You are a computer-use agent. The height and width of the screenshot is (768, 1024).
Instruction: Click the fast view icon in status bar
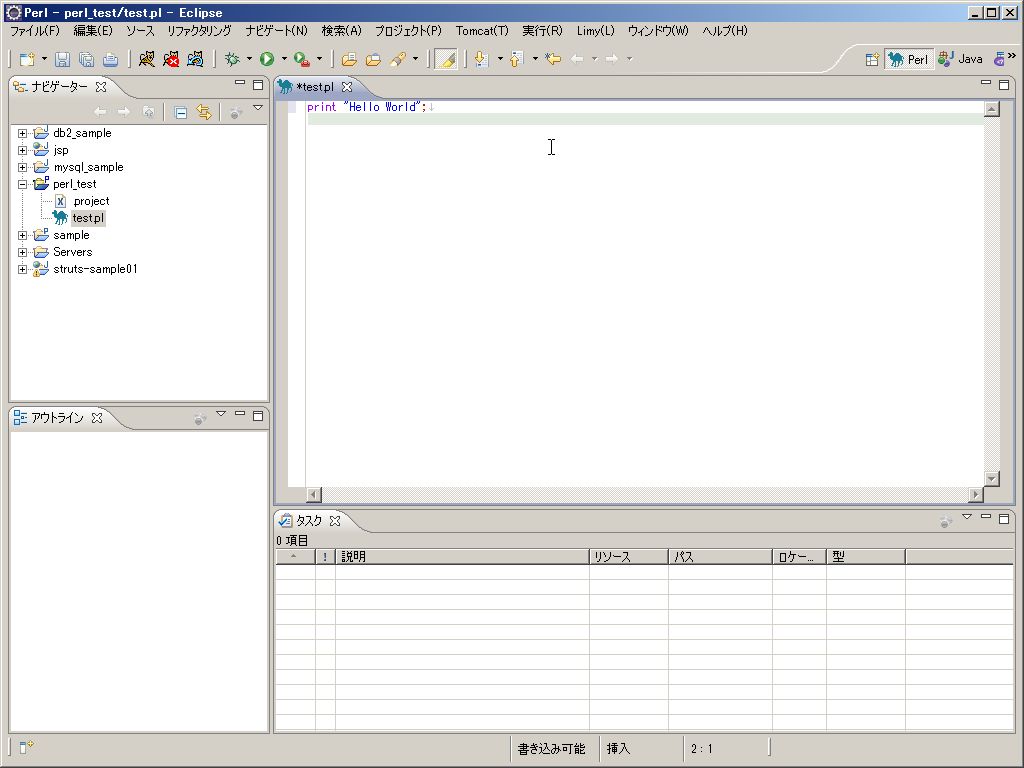(26, 747)
